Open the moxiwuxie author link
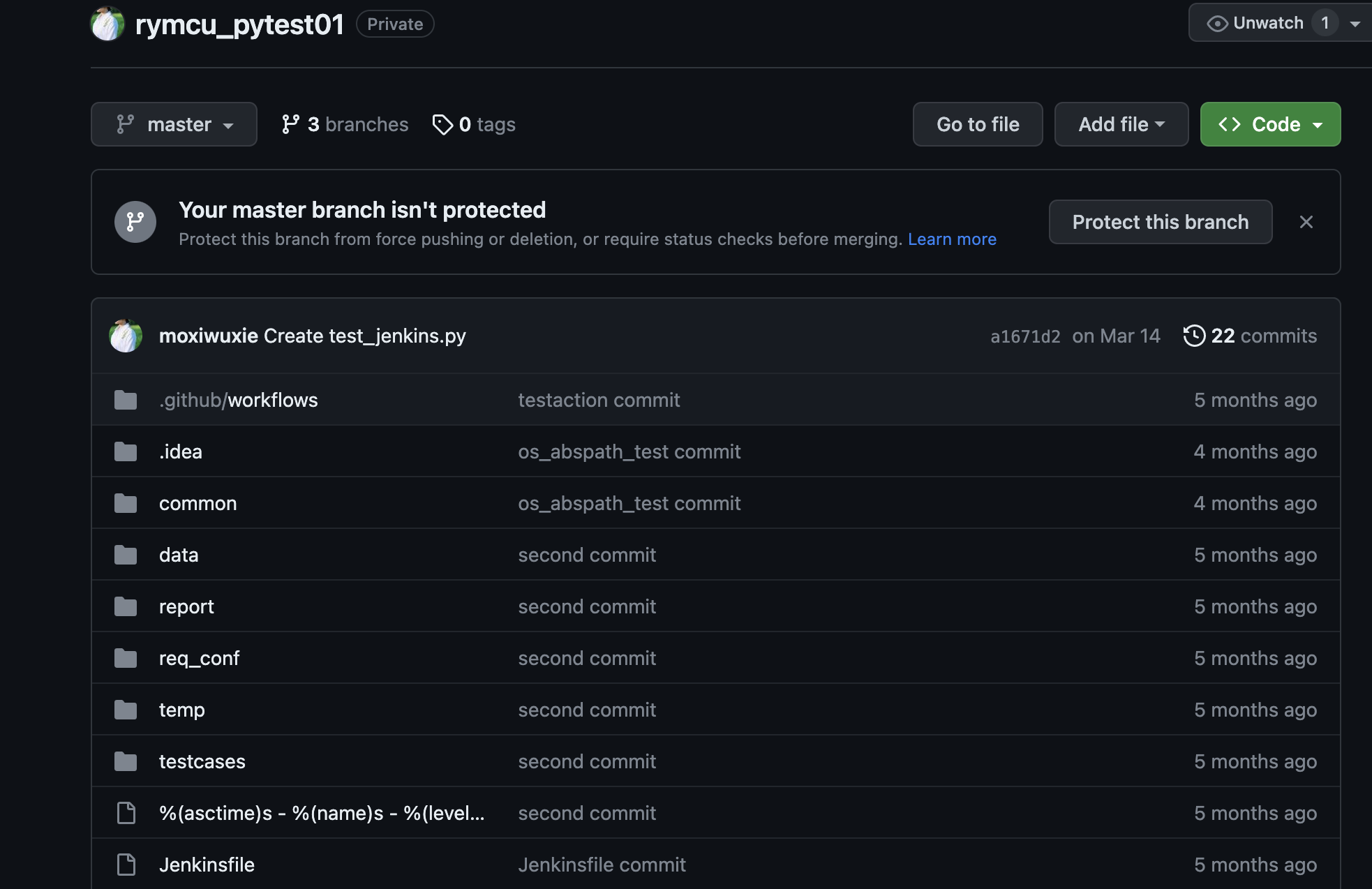Screen dimensions: 1372x889 (209, 336)
